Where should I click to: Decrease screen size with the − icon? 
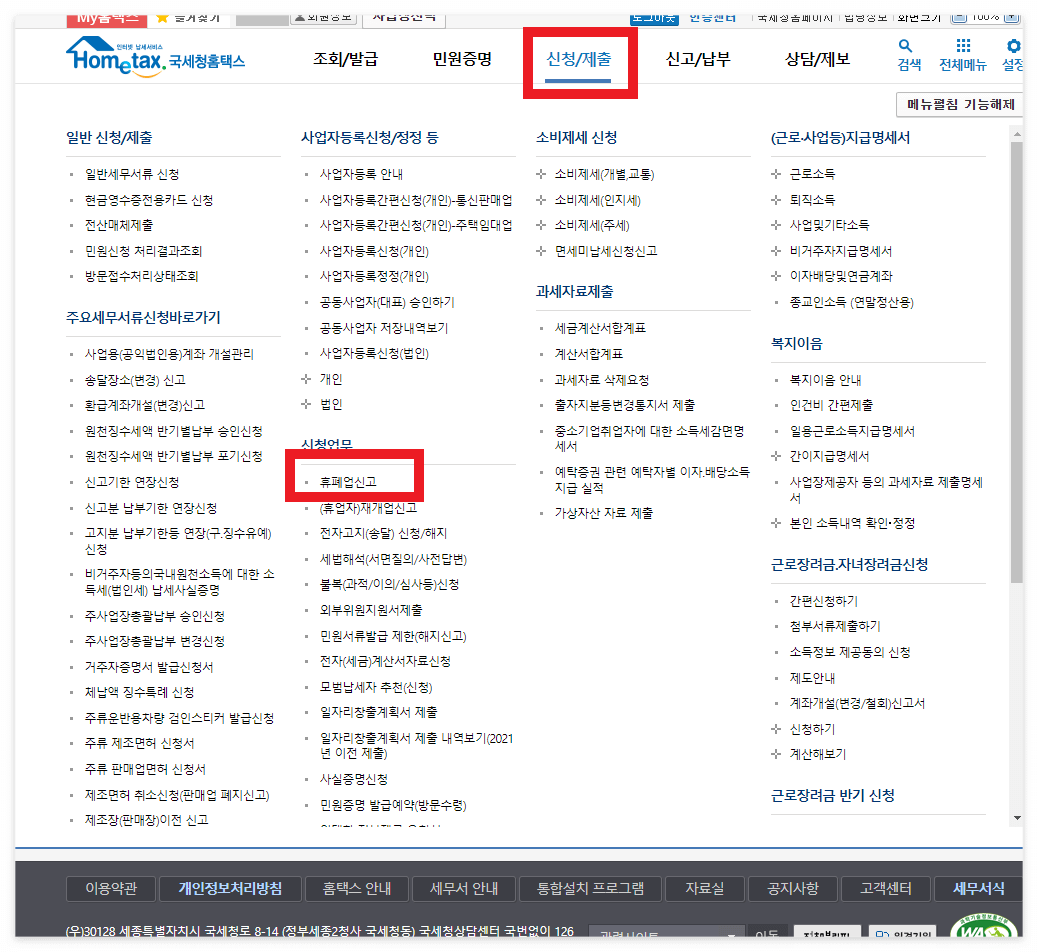(958, 17)
